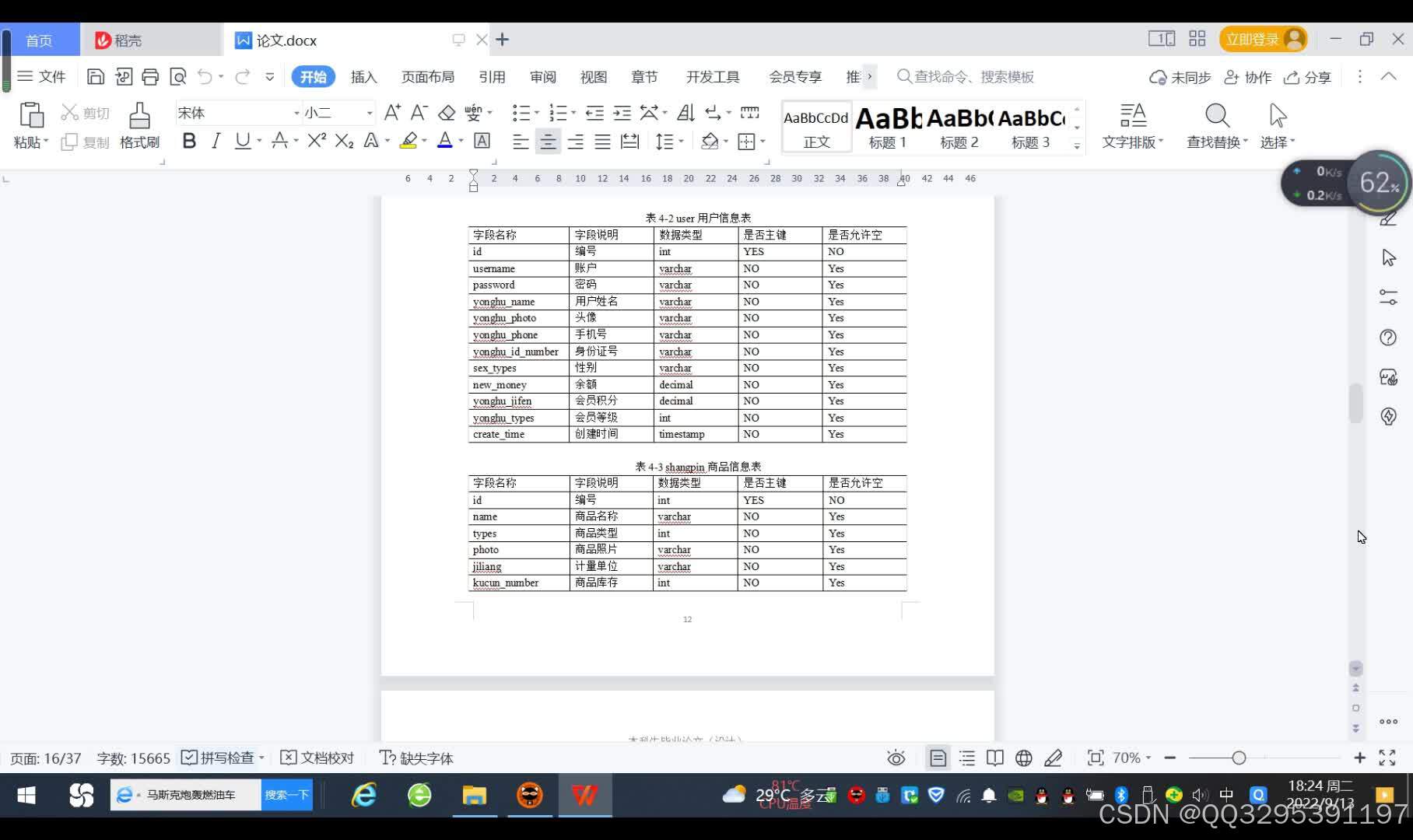Toggle eye protection mode icon
The image size is (1413, 840).
tap(896, 758)
